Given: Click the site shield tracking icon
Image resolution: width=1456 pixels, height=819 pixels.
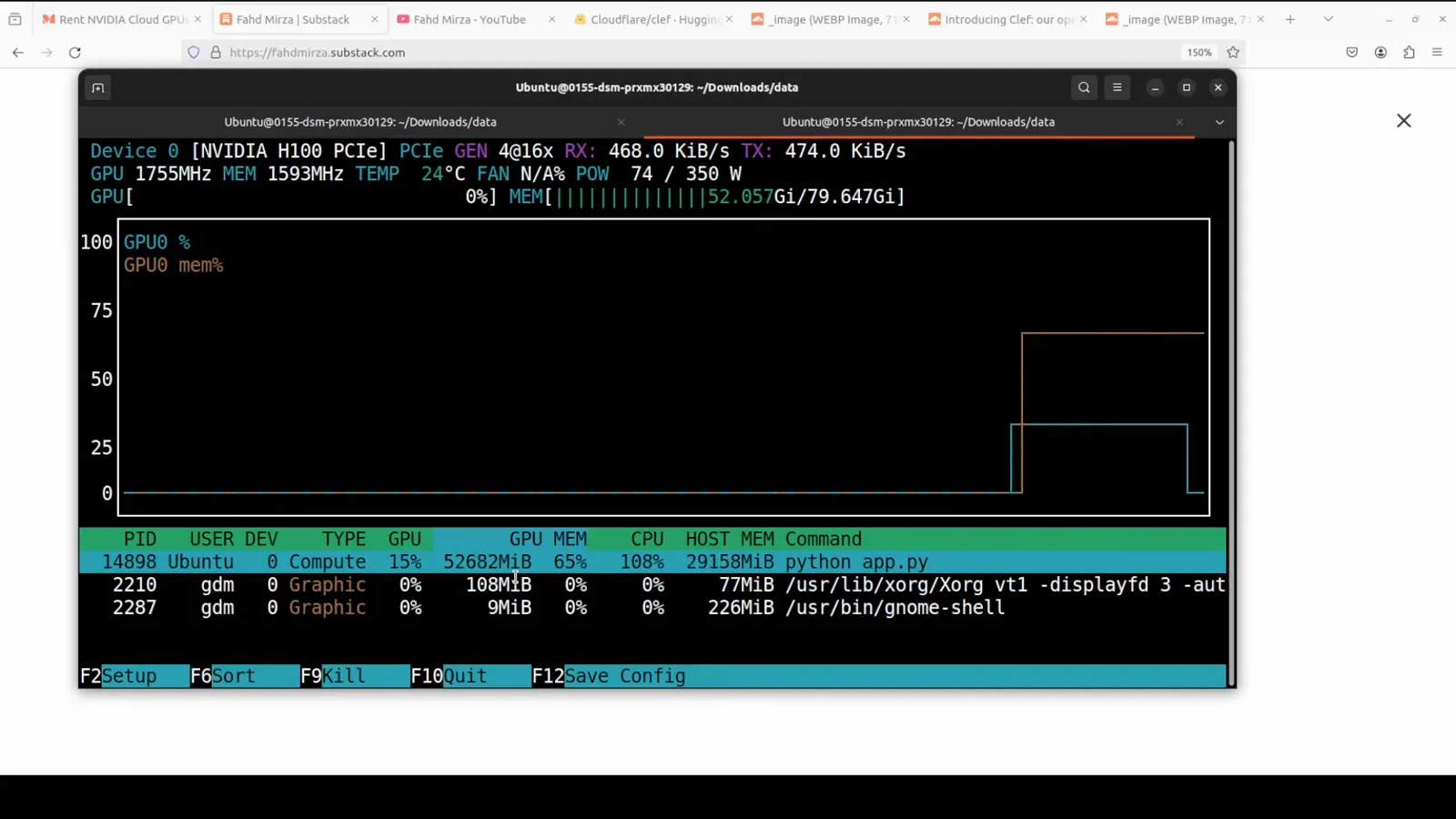Looking at the screenshot, I should [193, 53].
